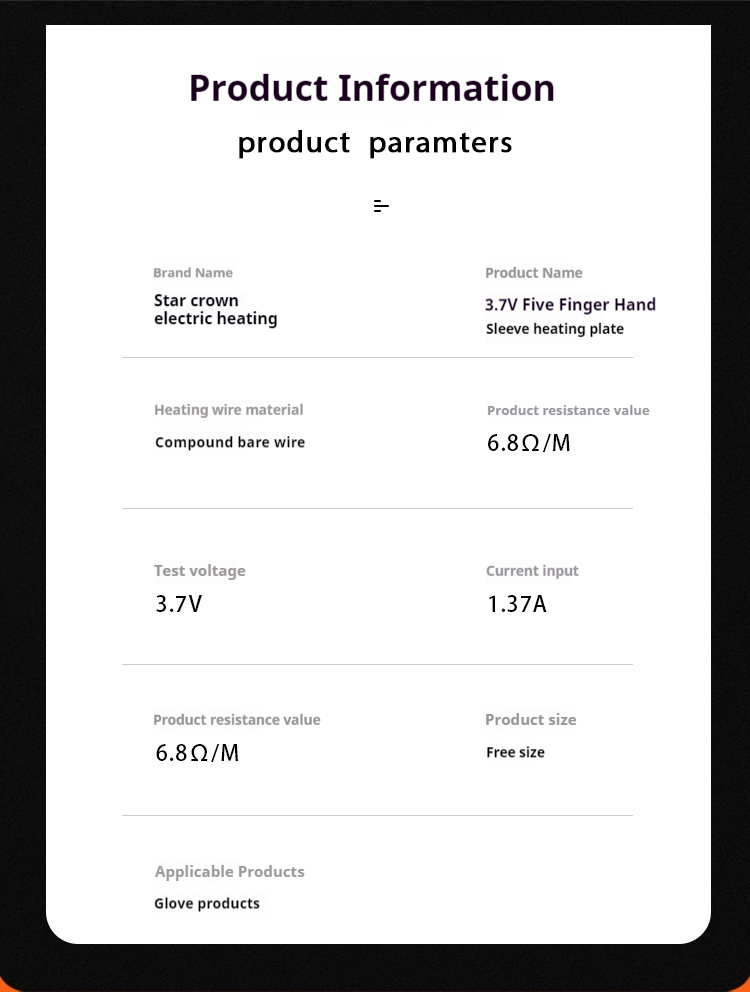Image resolution: width=750 pixels, height=992 pixels.
Task: Click the Product Information heading
Action: coord(372,88)
